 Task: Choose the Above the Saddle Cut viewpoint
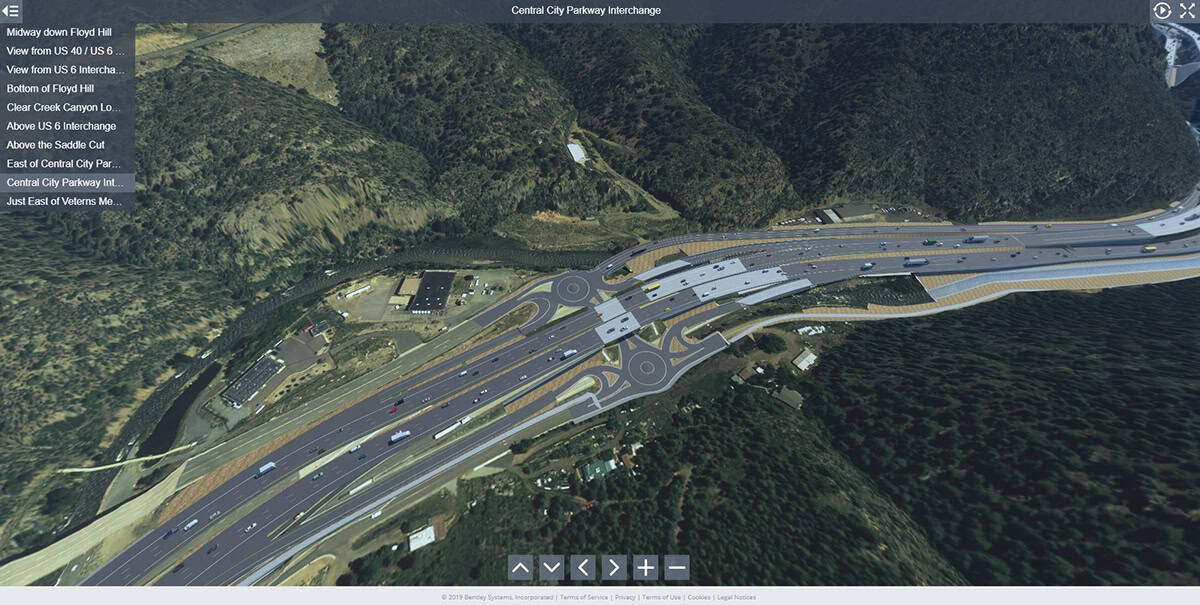pos(55,145)
